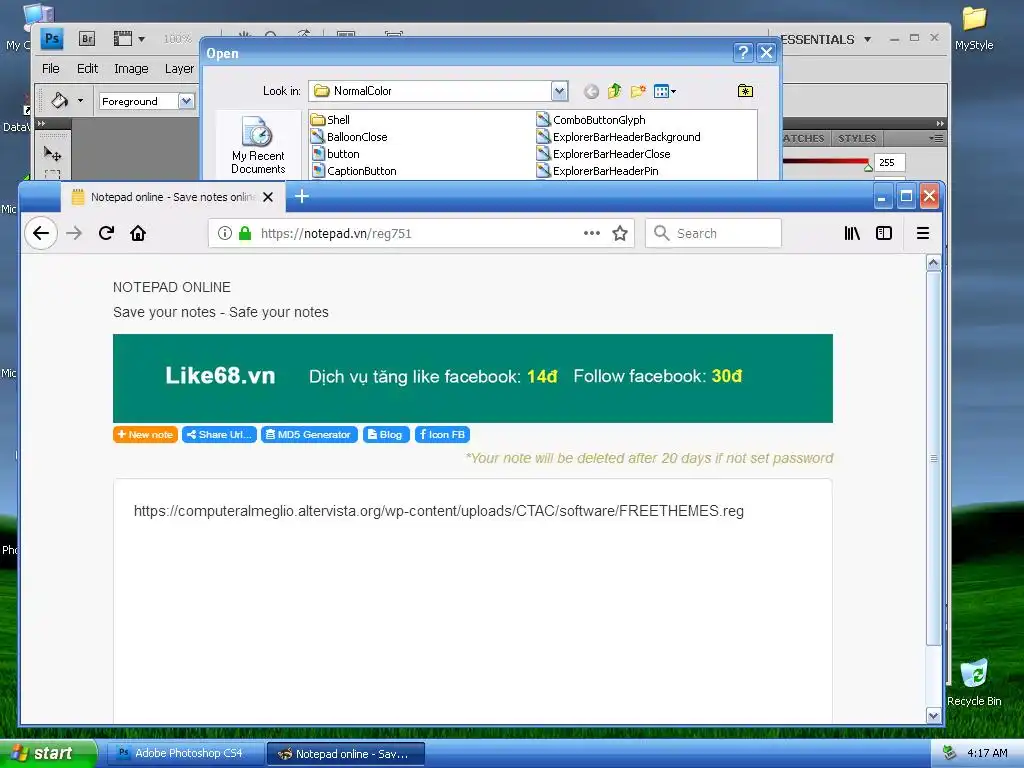Open the Swatches panel options menu
Screen dimensions: 1024x768
(936, 138)
